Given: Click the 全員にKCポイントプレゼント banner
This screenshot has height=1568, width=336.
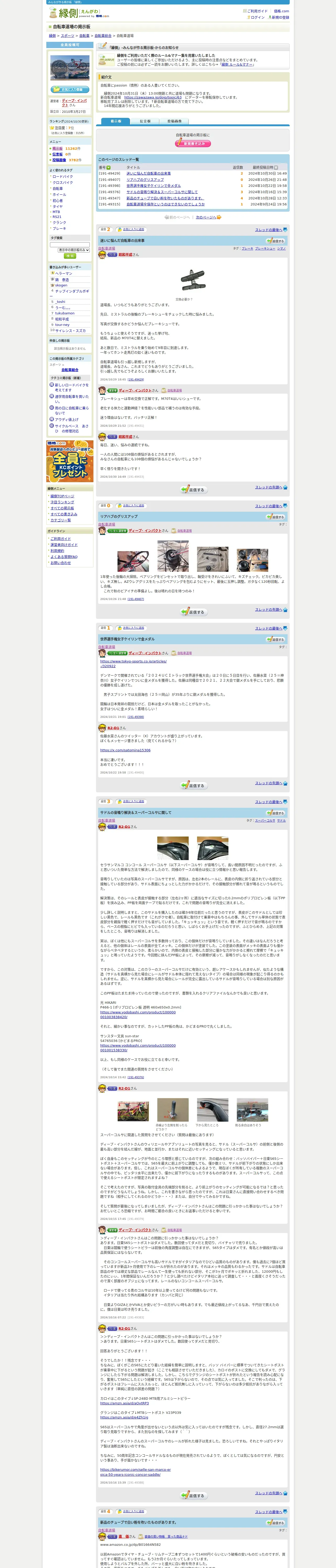Looking at the screenshot, I should pyautogui.click(x=70, y=462).
